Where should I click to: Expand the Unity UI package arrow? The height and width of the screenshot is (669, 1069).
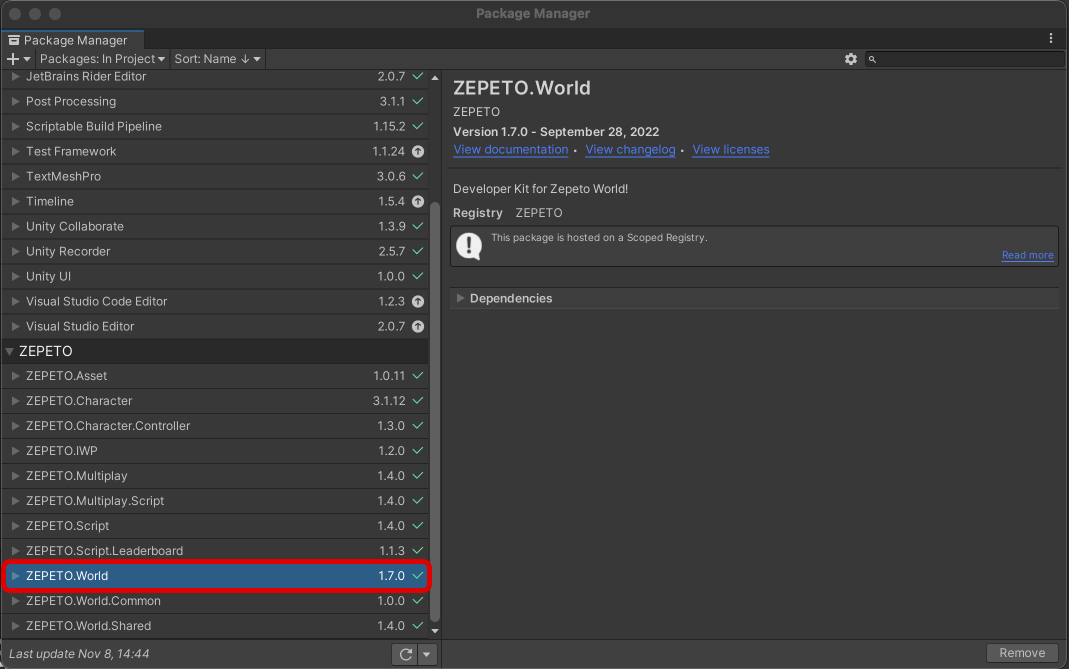pos(15,276)
